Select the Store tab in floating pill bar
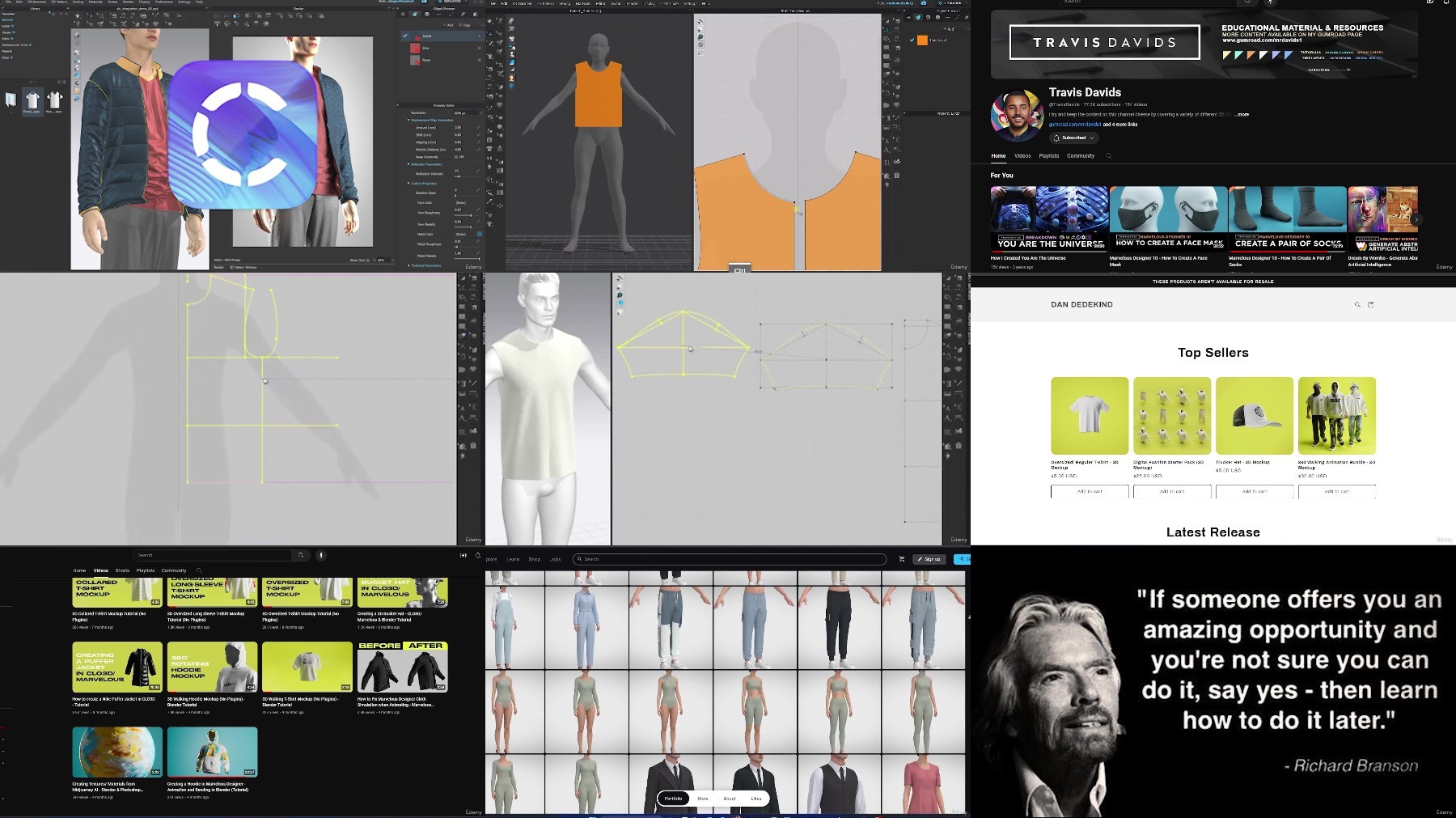Image resolution: width=1456 pixels, height=818 pixels. 703,799
